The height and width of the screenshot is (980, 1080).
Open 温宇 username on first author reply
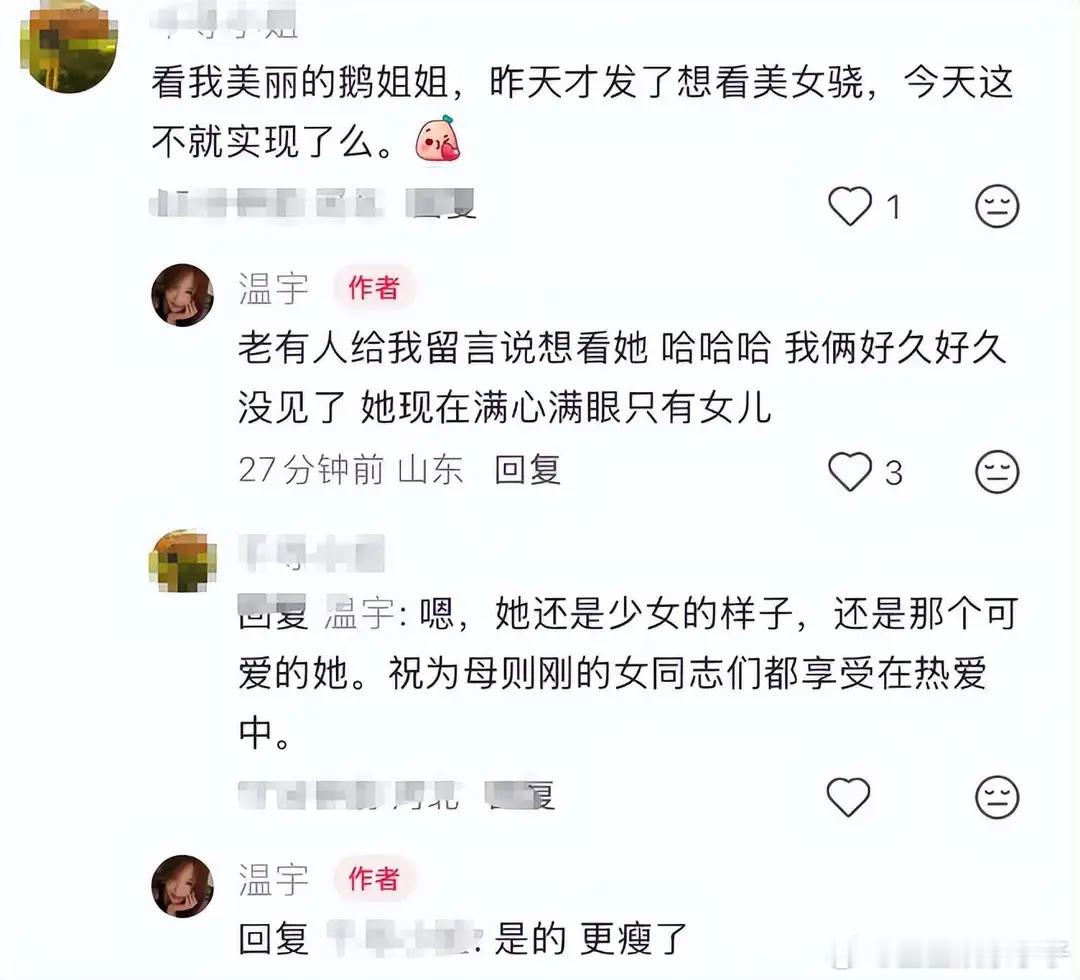[273, 288]
